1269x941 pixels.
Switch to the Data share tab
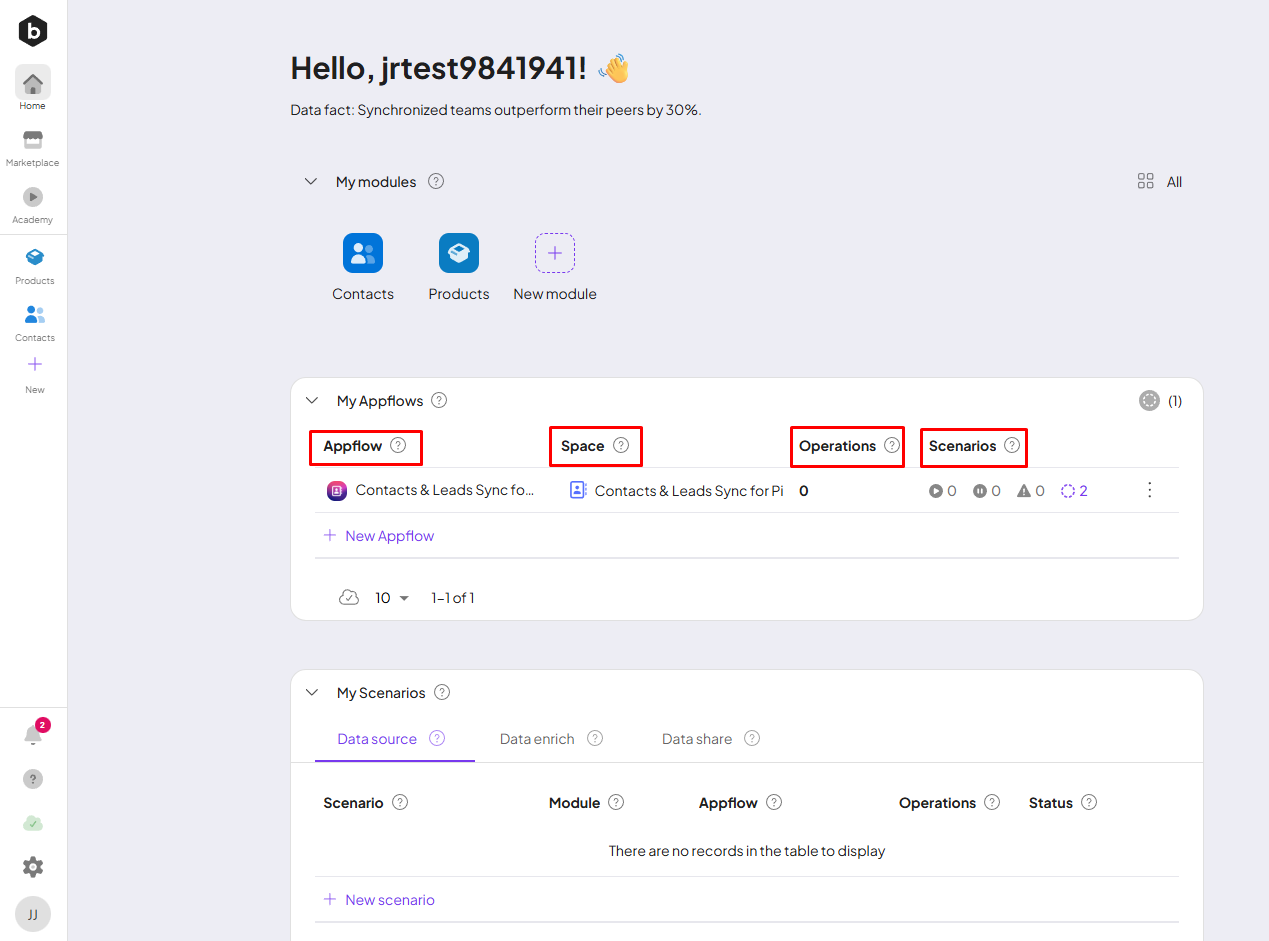(697, 739)
